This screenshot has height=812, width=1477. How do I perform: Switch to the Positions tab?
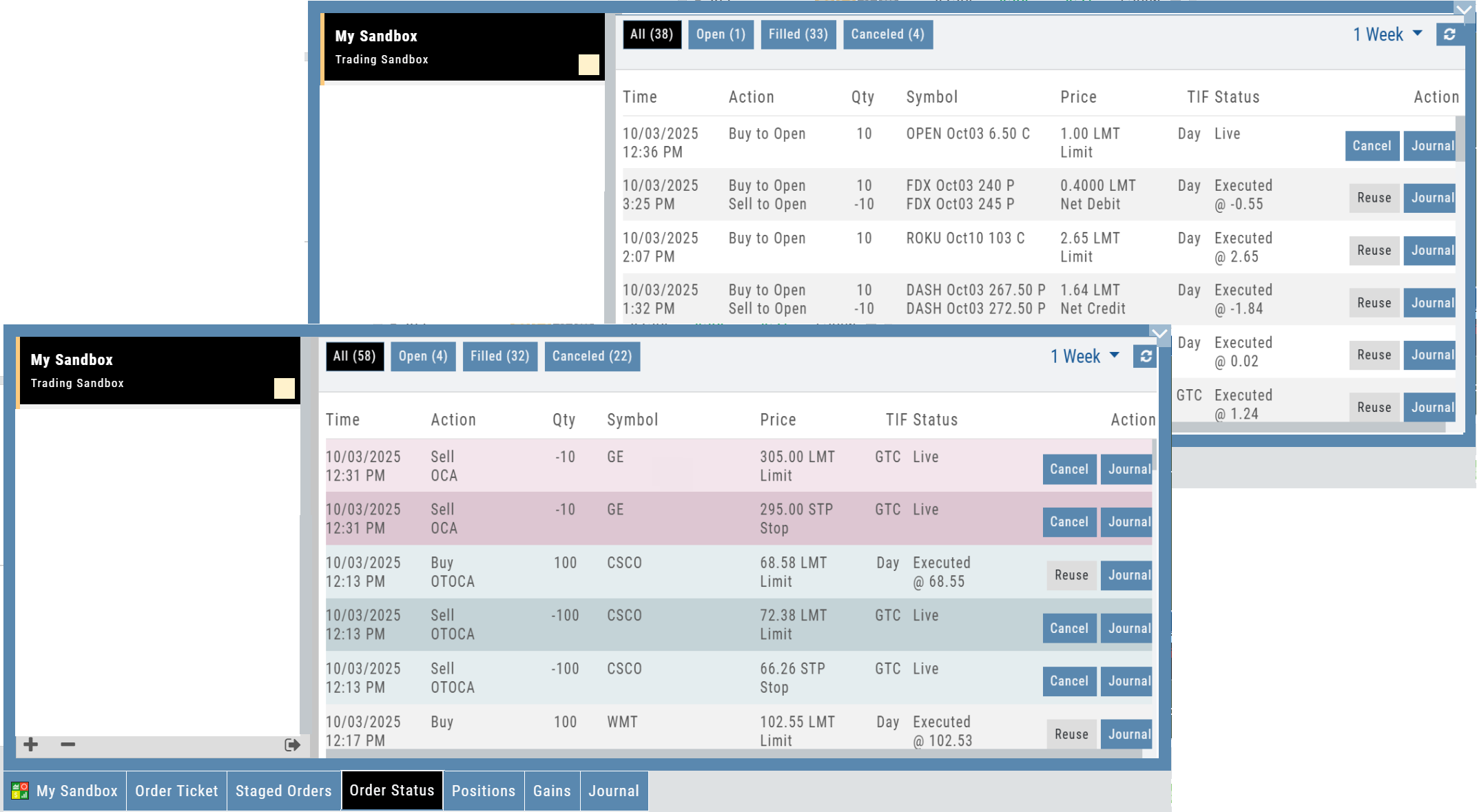coord(483,791)
